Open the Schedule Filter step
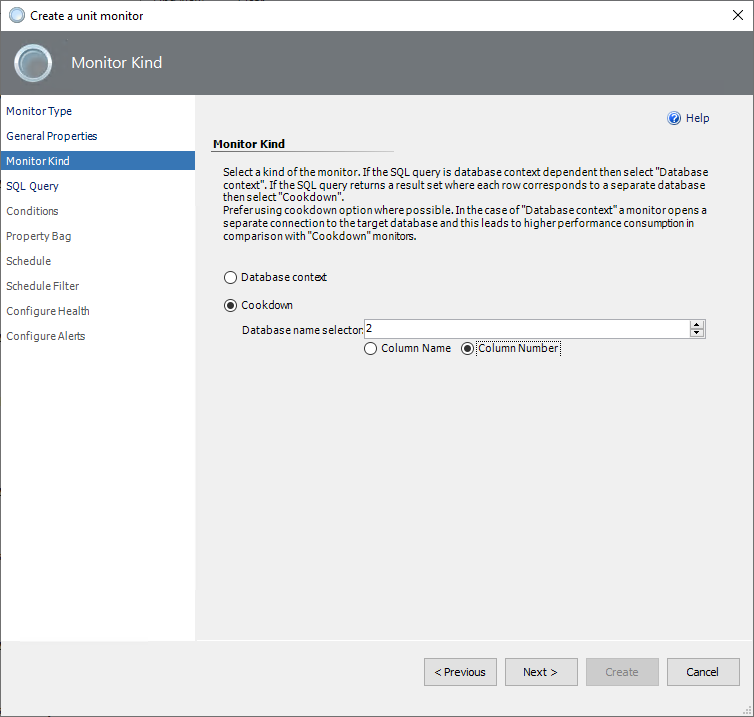 42,286
